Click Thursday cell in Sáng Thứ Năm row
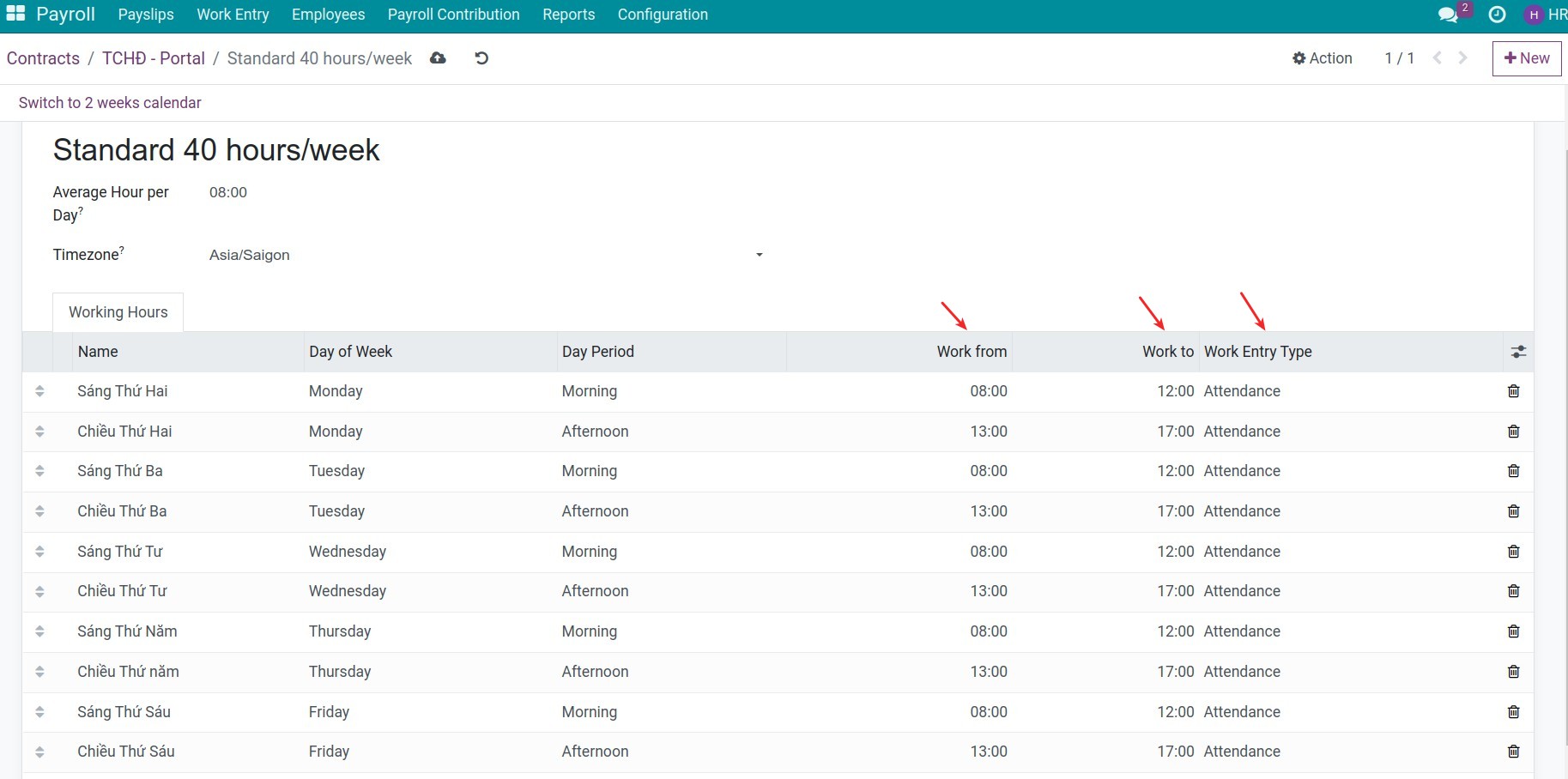The width and height of the screenshot is (1568, 779). coord(340,631)
